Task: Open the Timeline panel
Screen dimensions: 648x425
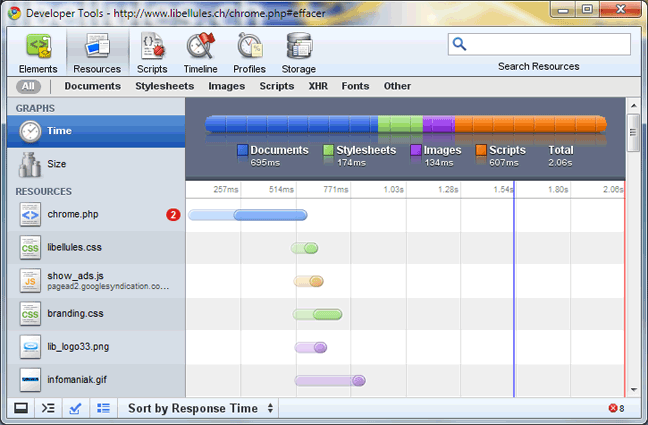Action: coord(200,53)
